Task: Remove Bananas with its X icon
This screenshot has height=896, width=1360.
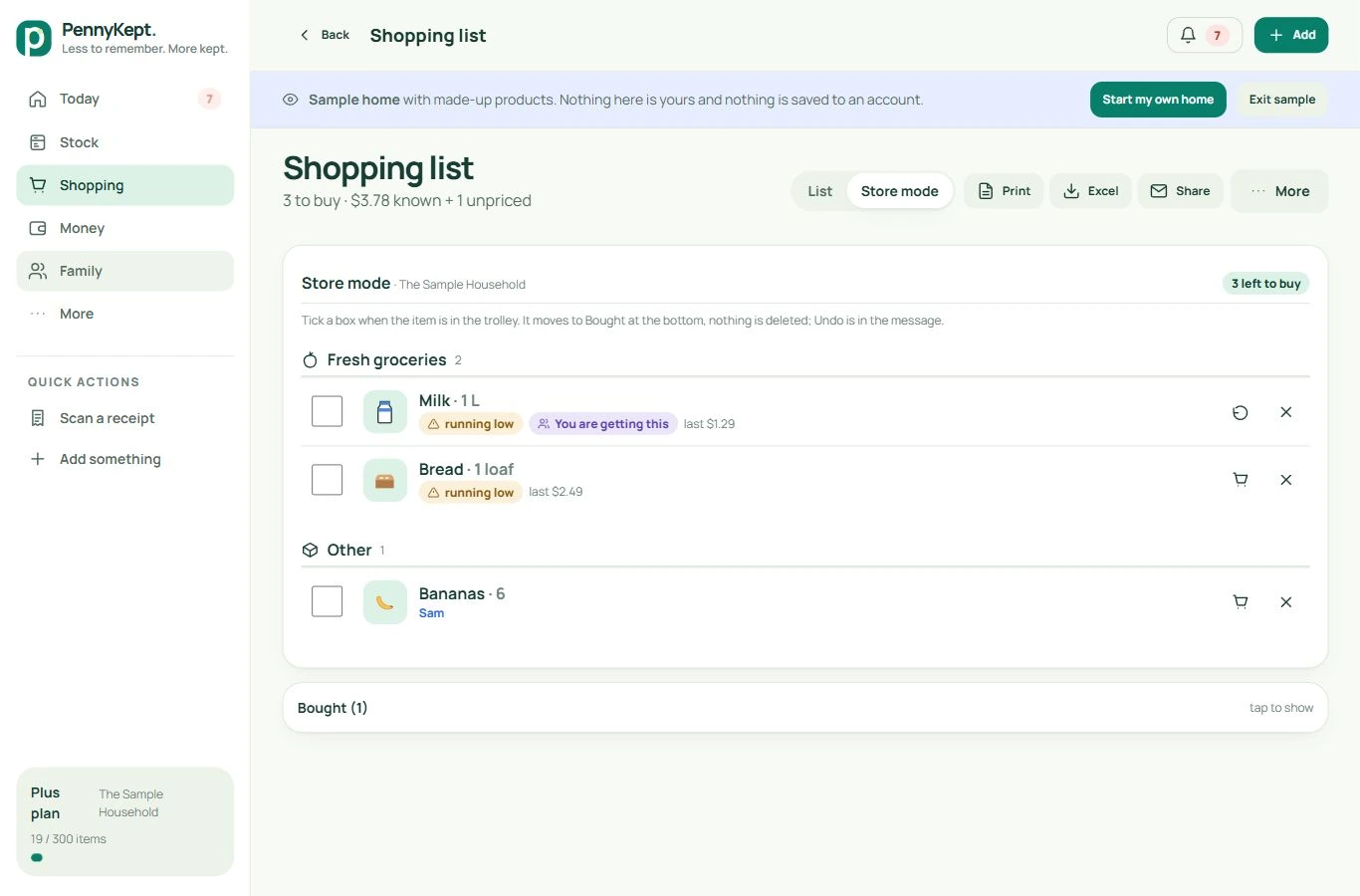Action: [x=1286, y=602]
